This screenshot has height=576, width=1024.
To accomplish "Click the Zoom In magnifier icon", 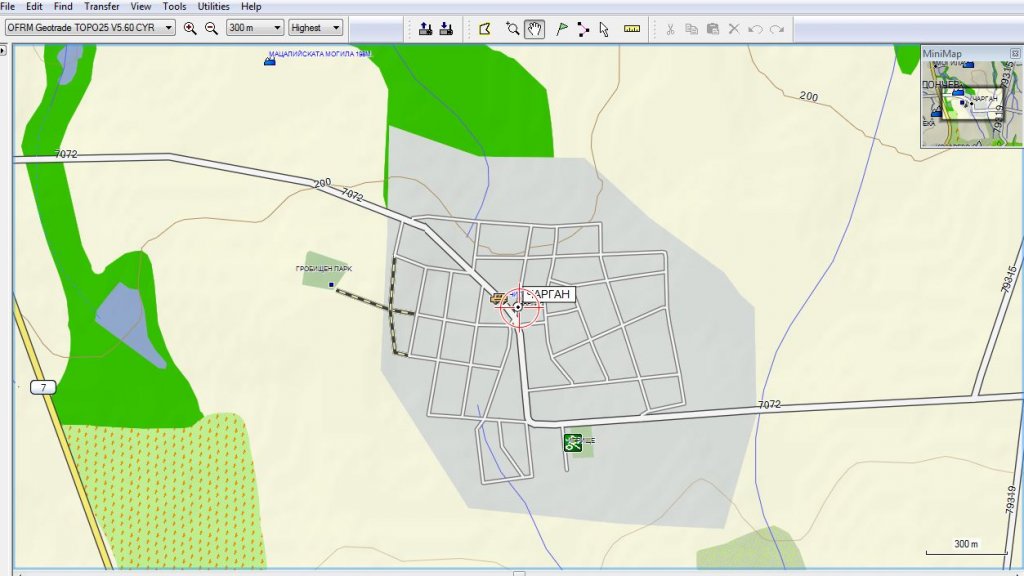I will coord(190,28).
